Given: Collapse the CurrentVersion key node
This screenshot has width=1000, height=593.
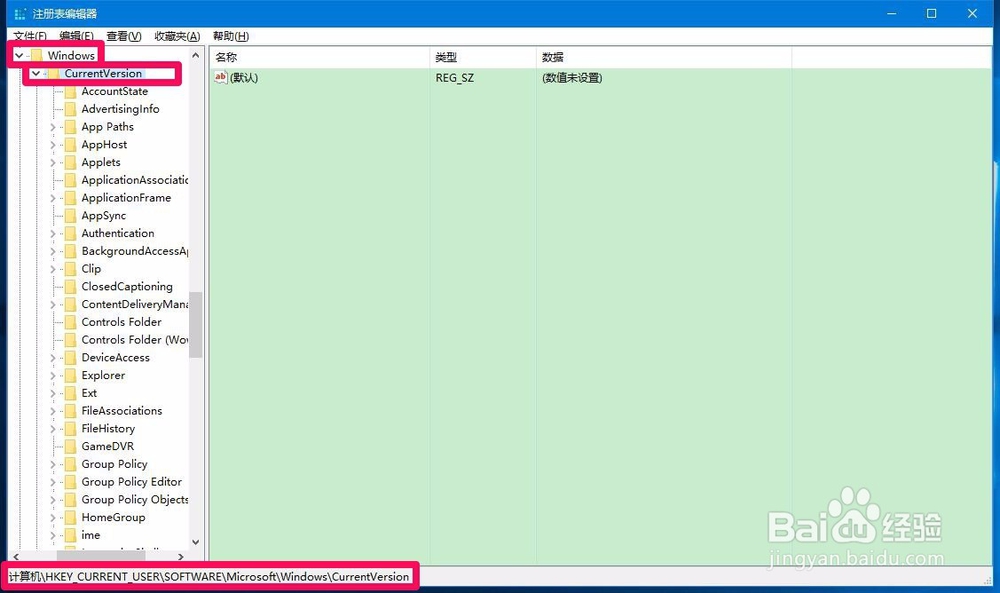Looking at the screenshot, I should tap(36, 74).
